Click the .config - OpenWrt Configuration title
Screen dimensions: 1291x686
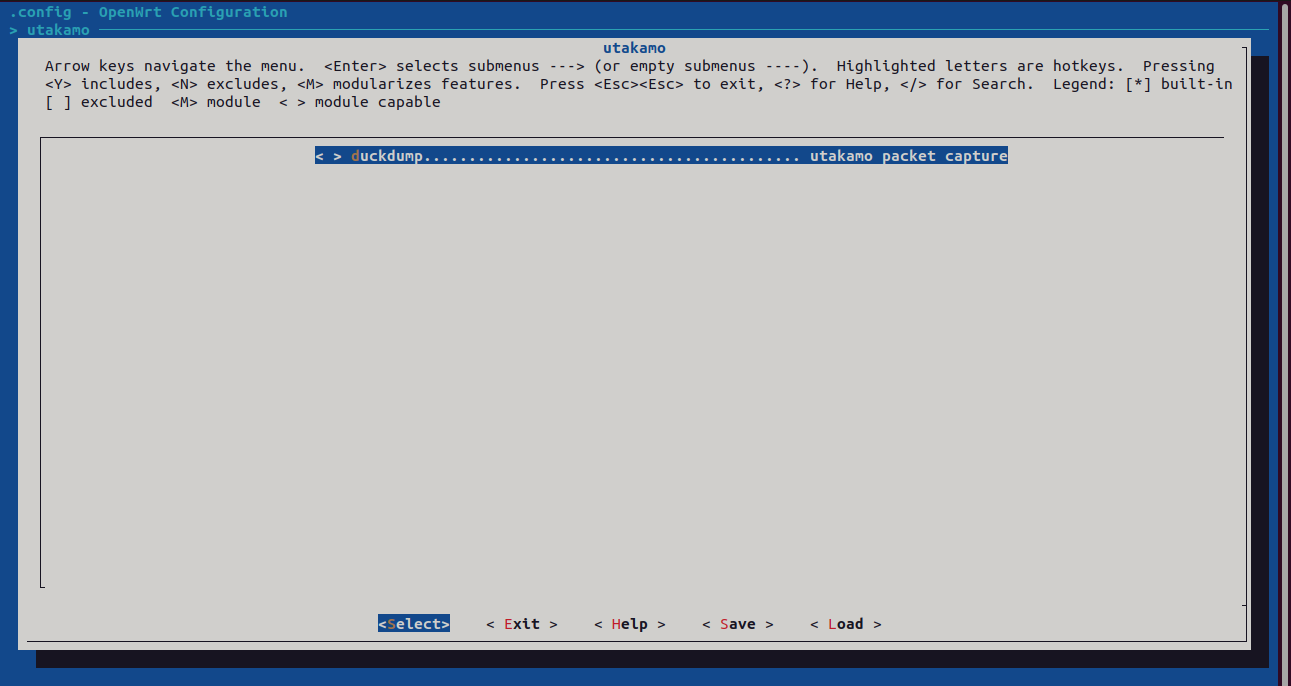(x=148, y=12)
